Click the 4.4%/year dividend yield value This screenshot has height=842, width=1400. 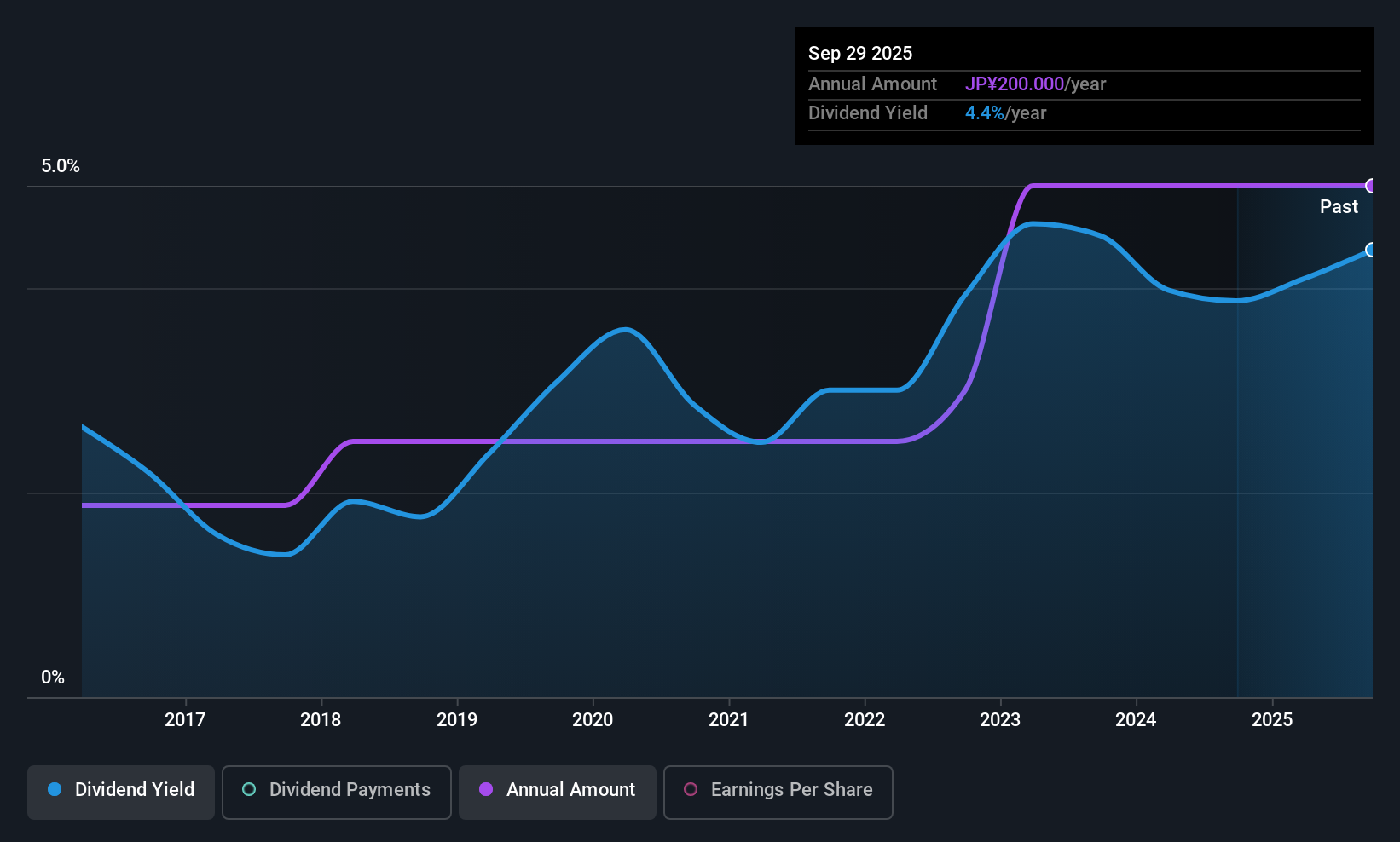click(x=1005, y=112)
